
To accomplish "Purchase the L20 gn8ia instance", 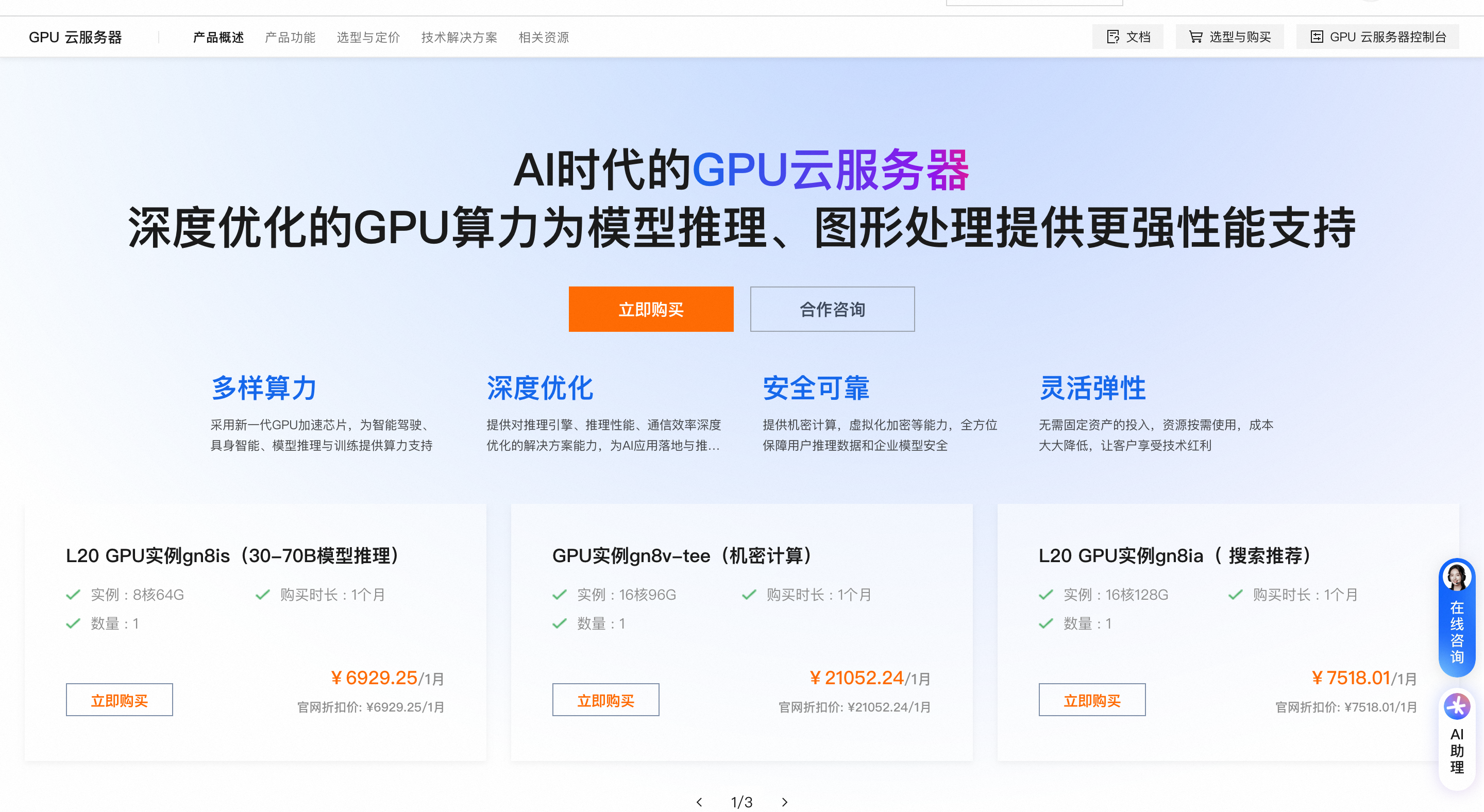I will tap(1092, 700).
